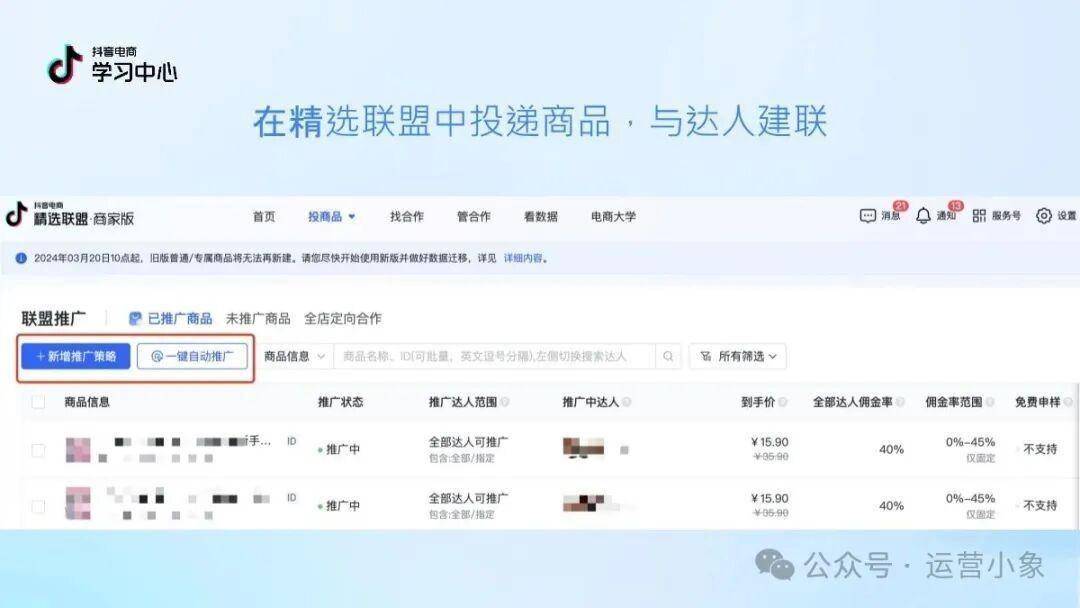Switch to the 未推广商品 tab

point(258,318)
